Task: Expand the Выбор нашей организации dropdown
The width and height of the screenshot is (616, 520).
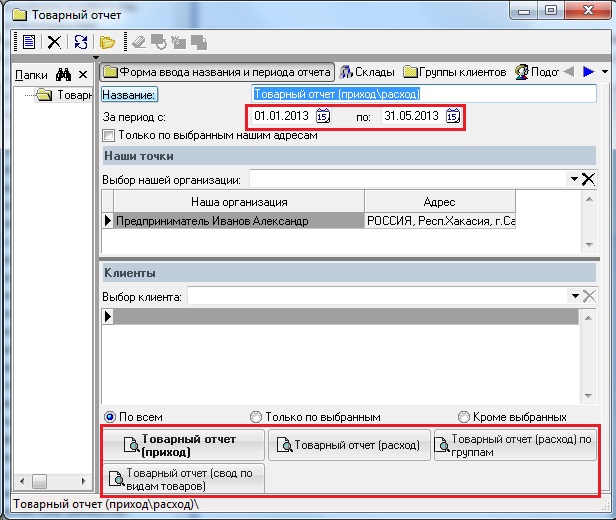Action: pos(574,179)
